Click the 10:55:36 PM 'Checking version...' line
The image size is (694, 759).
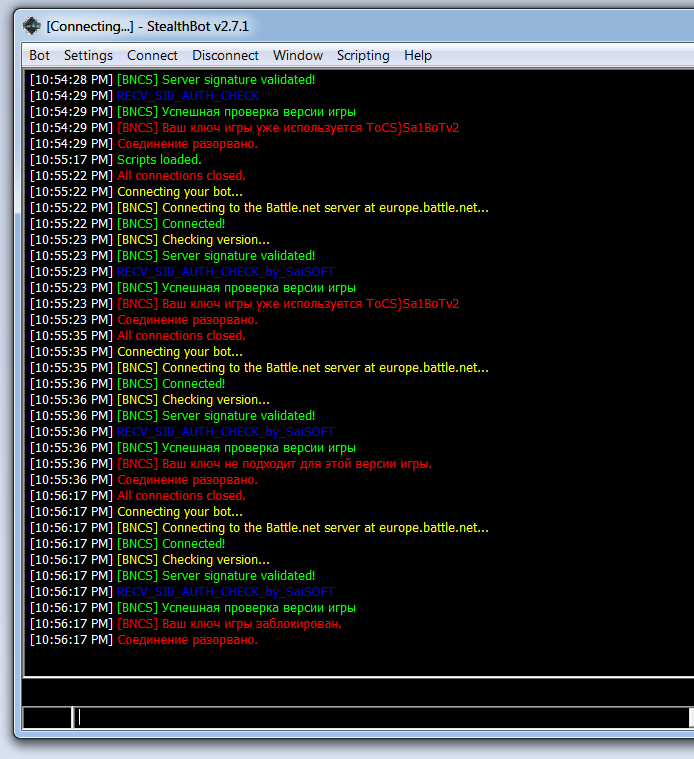click(x=150, y=400)
